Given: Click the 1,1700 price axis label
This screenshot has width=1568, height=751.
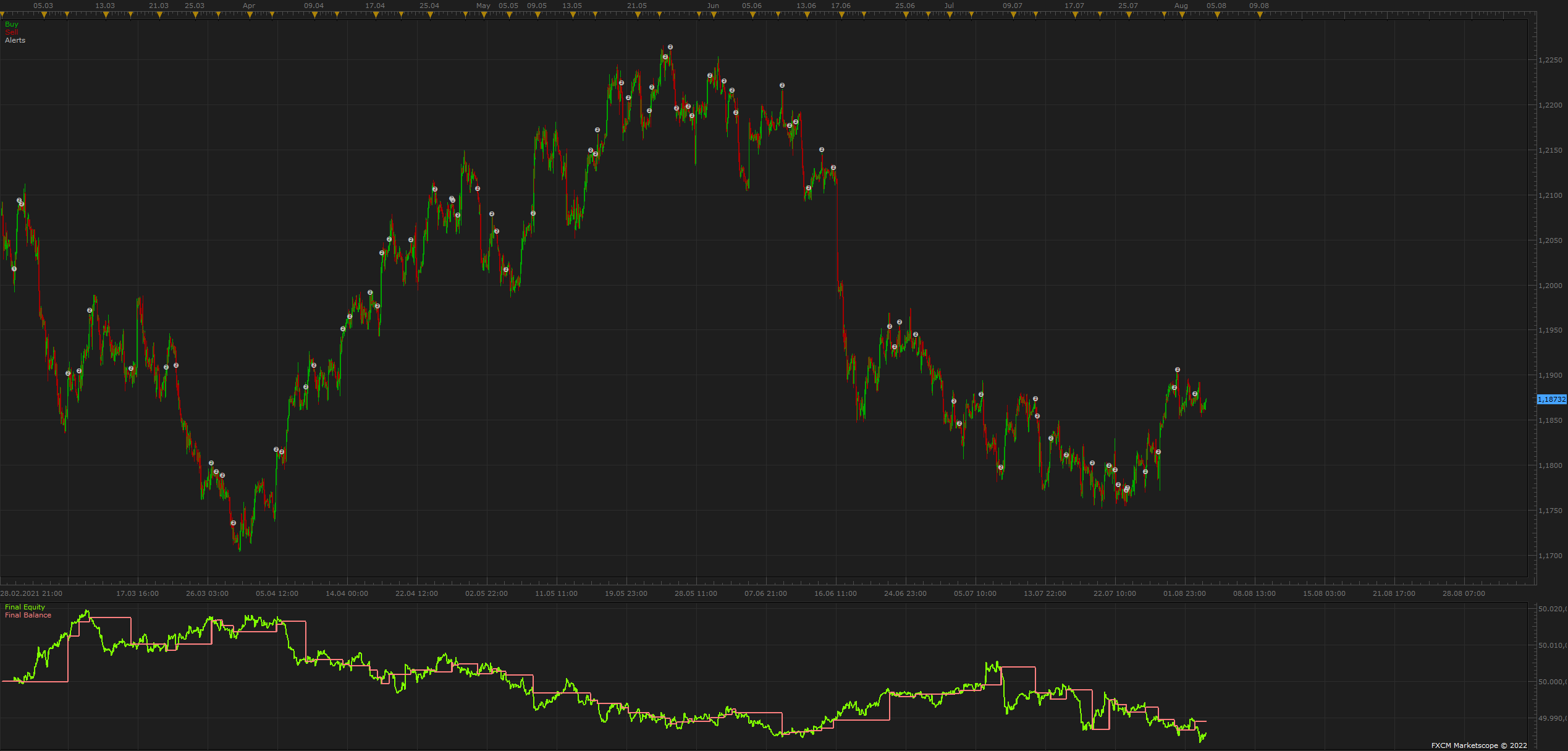Looking at the screenshot, I should click(x=1550, y=556).
